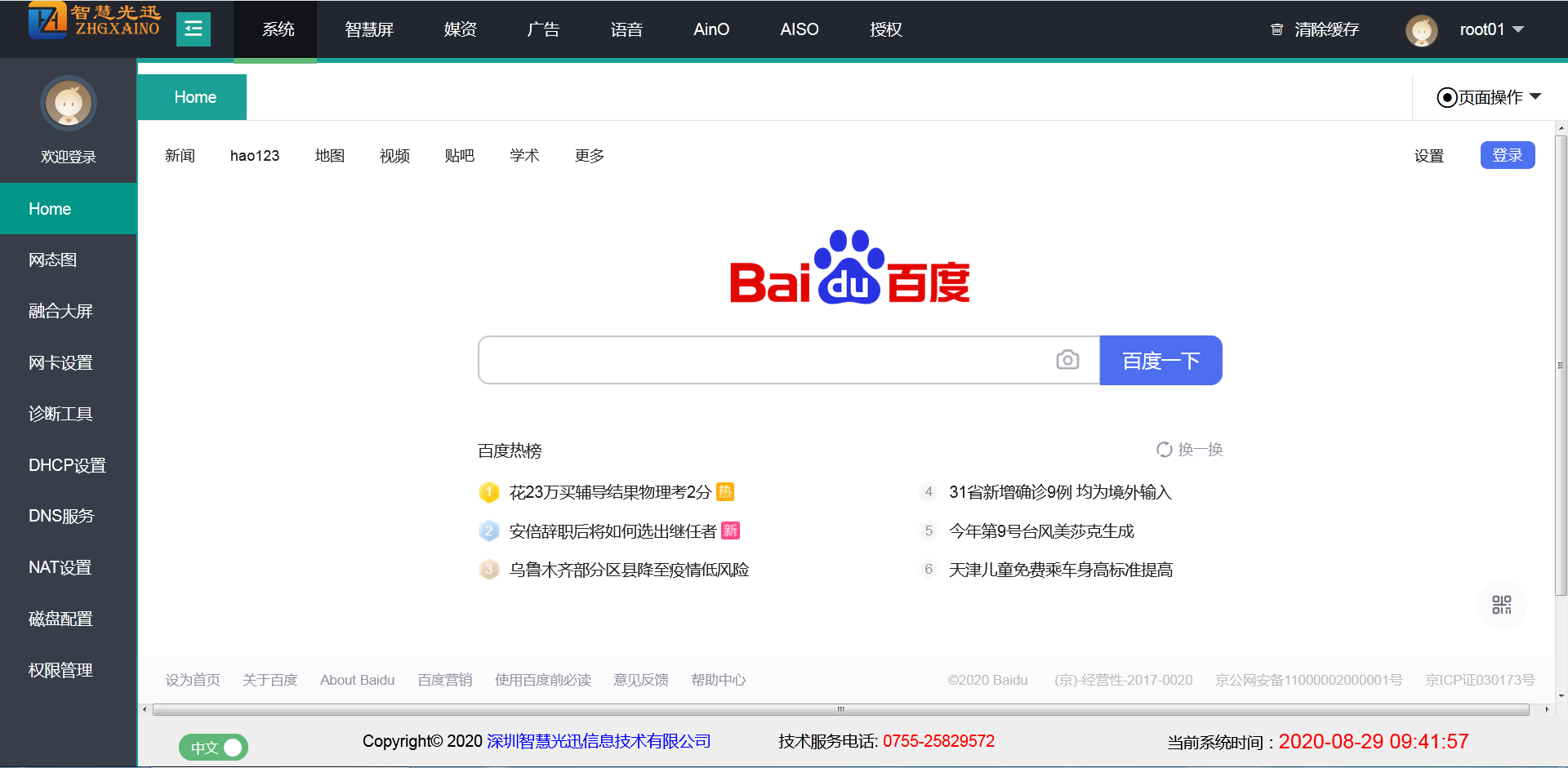Select 网卡设置 in the sidebar
1568x768 pixels.
pos(60,362)
